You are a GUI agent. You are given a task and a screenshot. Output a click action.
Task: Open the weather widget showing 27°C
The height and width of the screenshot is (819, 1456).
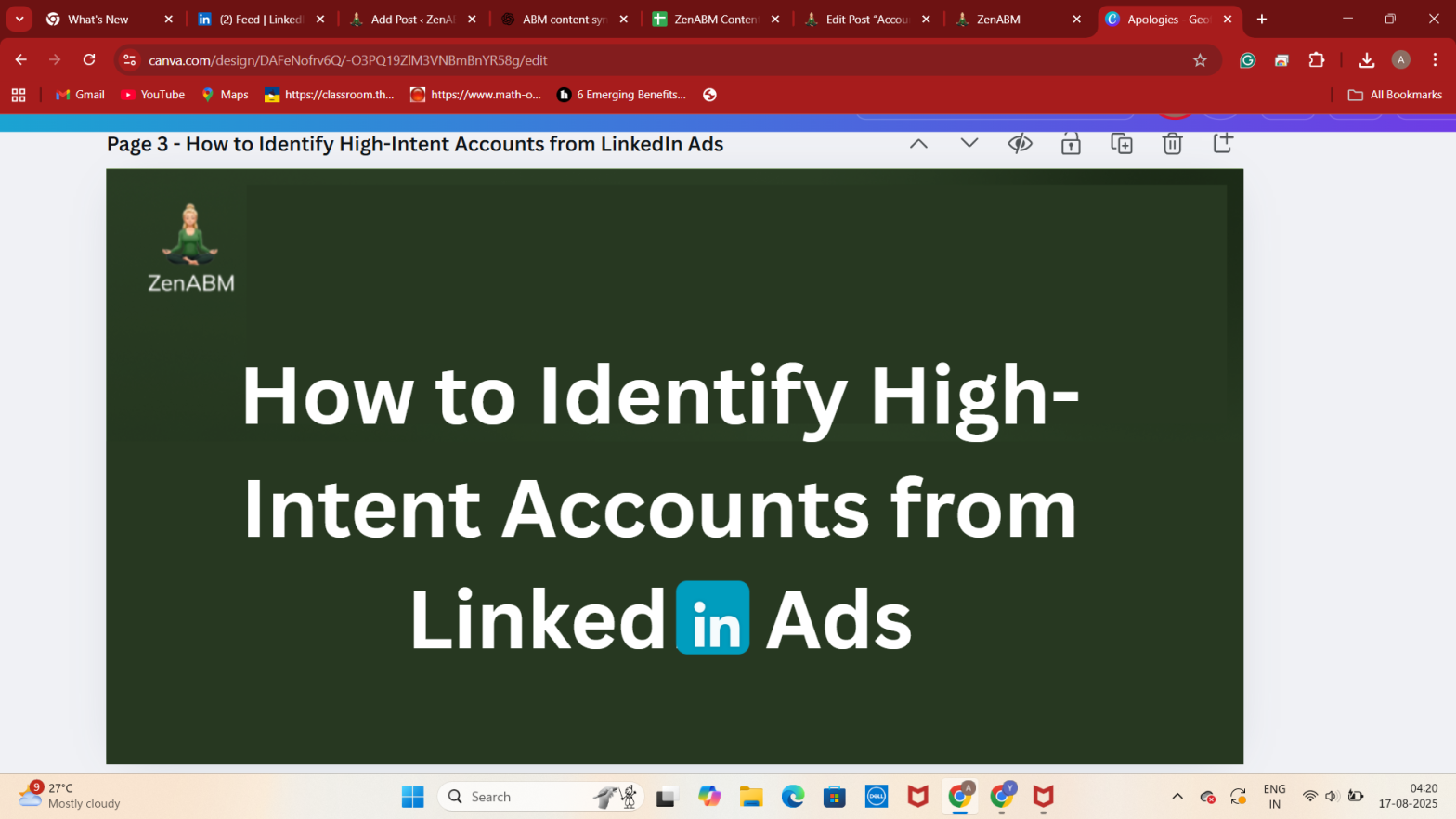71,796
